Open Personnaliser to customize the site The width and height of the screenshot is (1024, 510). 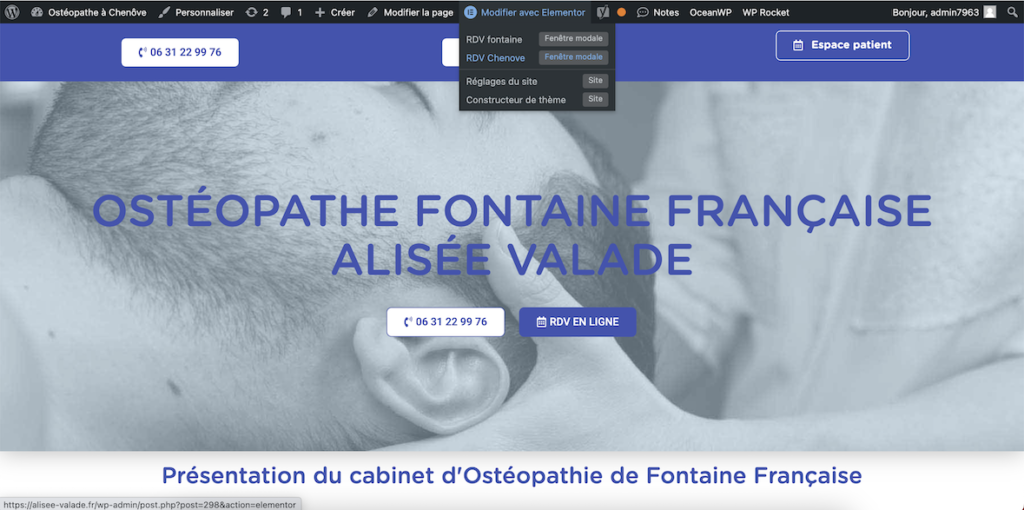(196, 12)
